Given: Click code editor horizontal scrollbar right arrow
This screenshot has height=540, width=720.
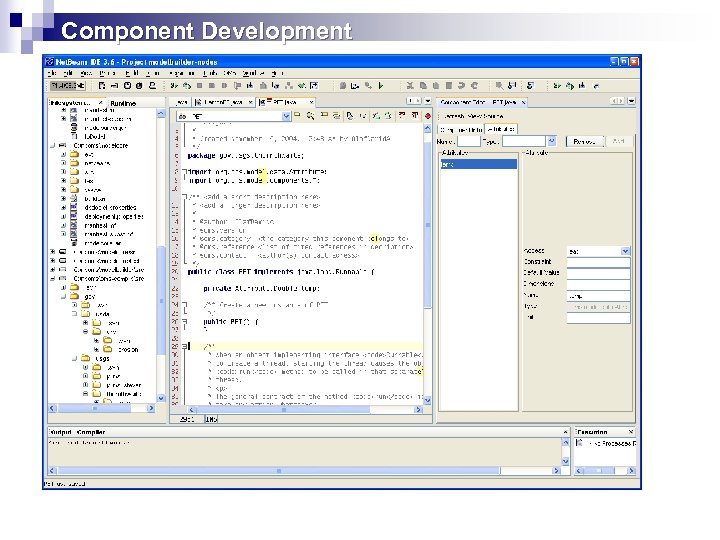Looking at the screenshot, I should click(418, 410).
